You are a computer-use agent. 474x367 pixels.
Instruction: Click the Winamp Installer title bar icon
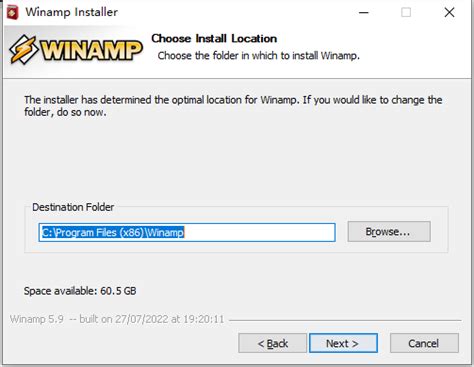pos(13,12)
